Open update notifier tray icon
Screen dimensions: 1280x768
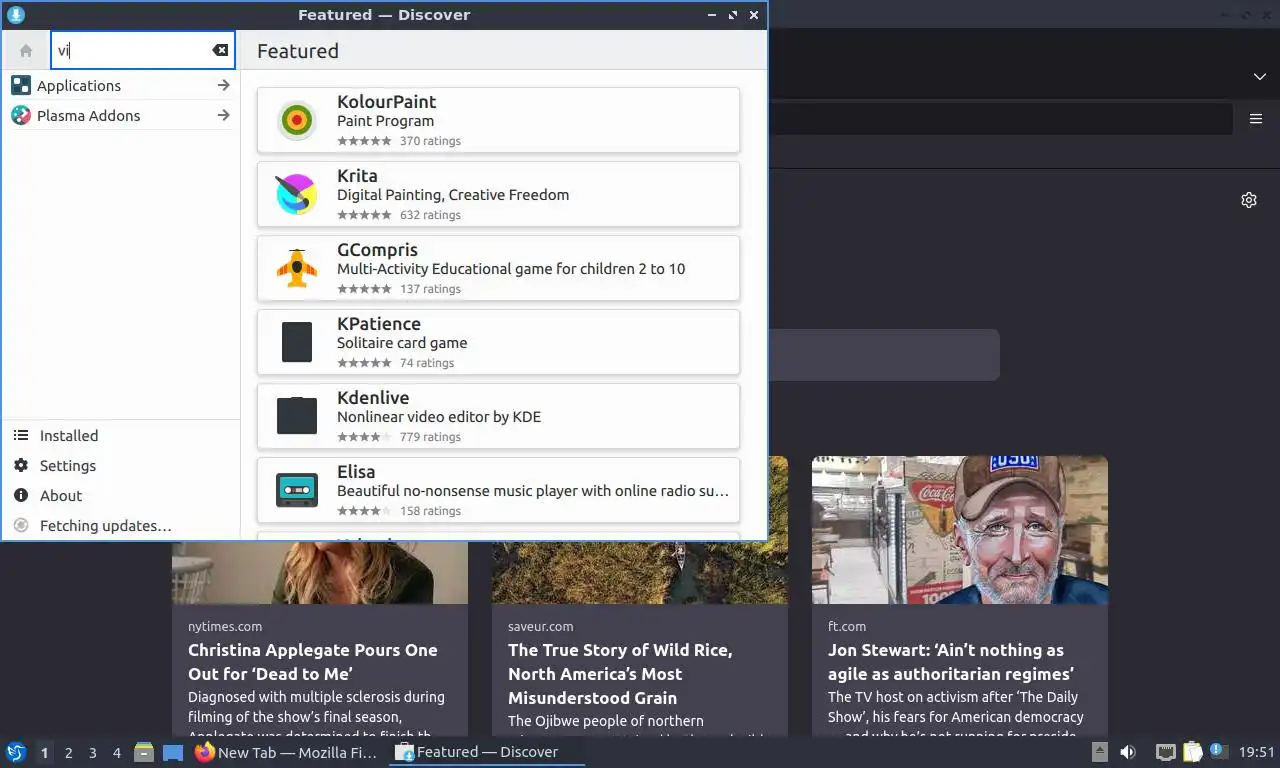pos(1218,751)
